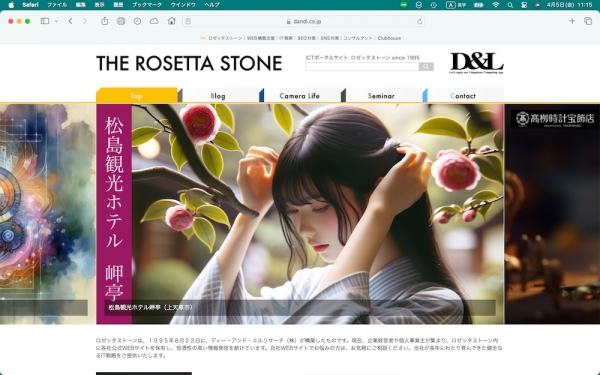The image size is (600, 375).
Task: Click in the site search field
Action: tap(362, 67)
